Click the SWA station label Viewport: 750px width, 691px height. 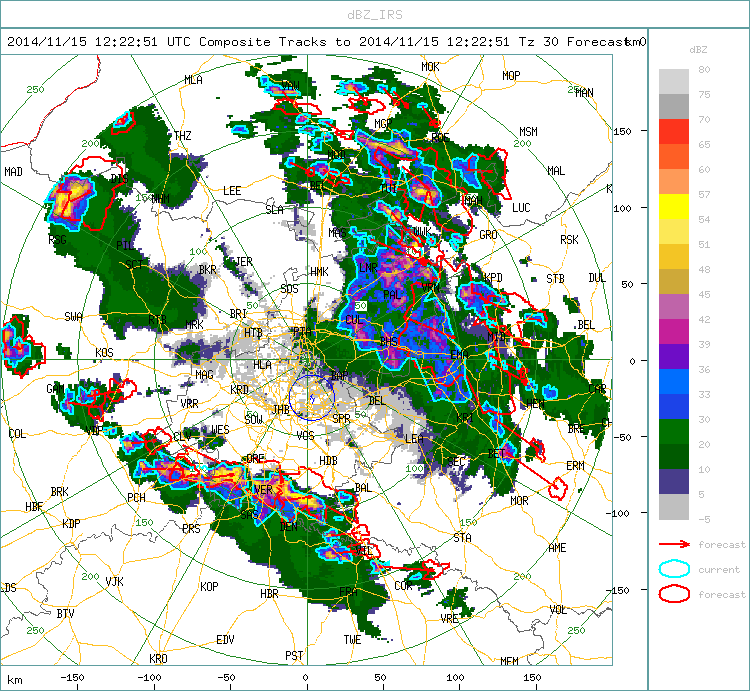(x=73, y=317)
